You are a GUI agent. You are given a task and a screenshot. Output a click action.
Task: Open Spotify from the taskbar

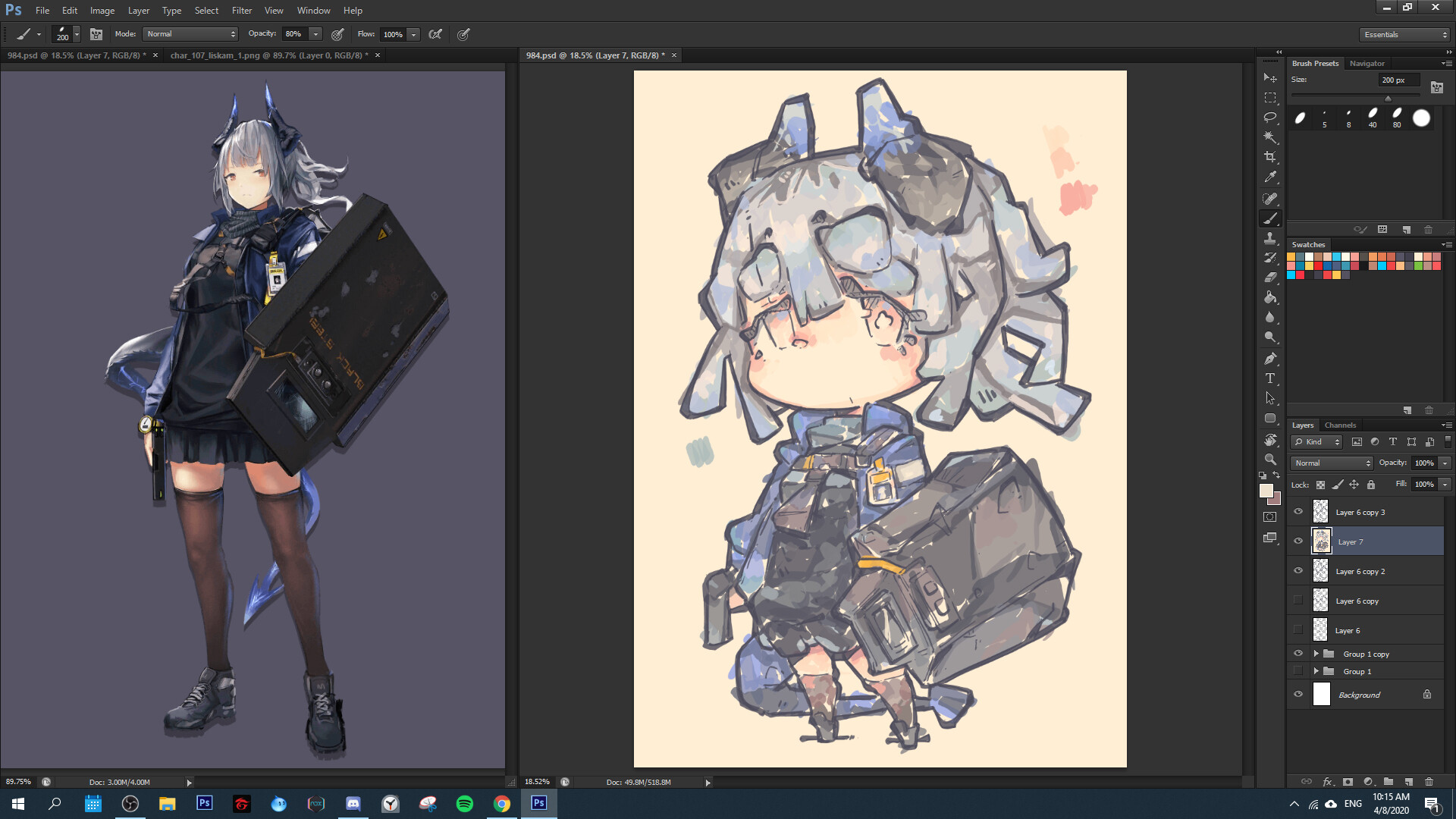(x=465, y=804)
